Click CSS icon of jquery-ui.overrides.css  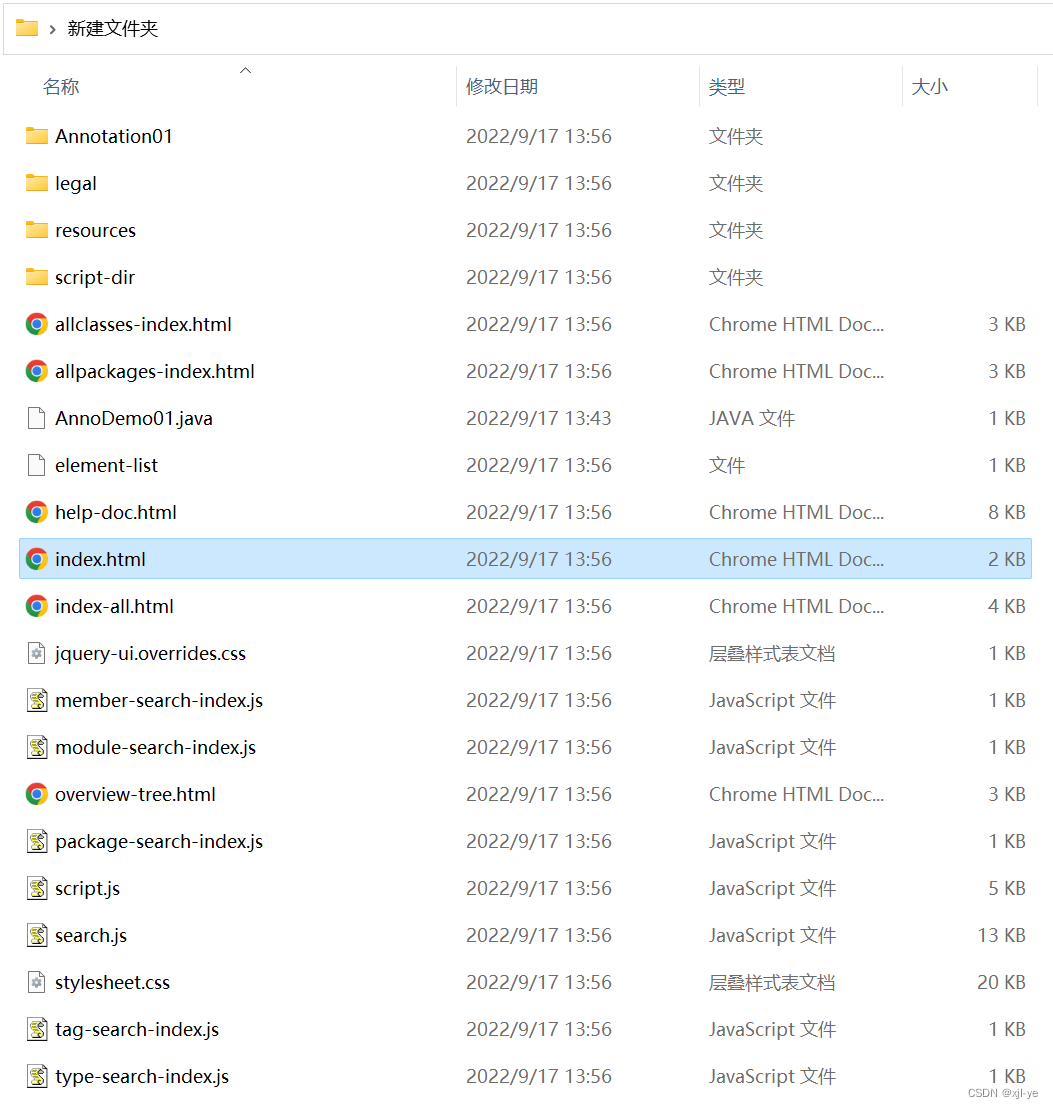pyautogui.click(x=37, y=653)
